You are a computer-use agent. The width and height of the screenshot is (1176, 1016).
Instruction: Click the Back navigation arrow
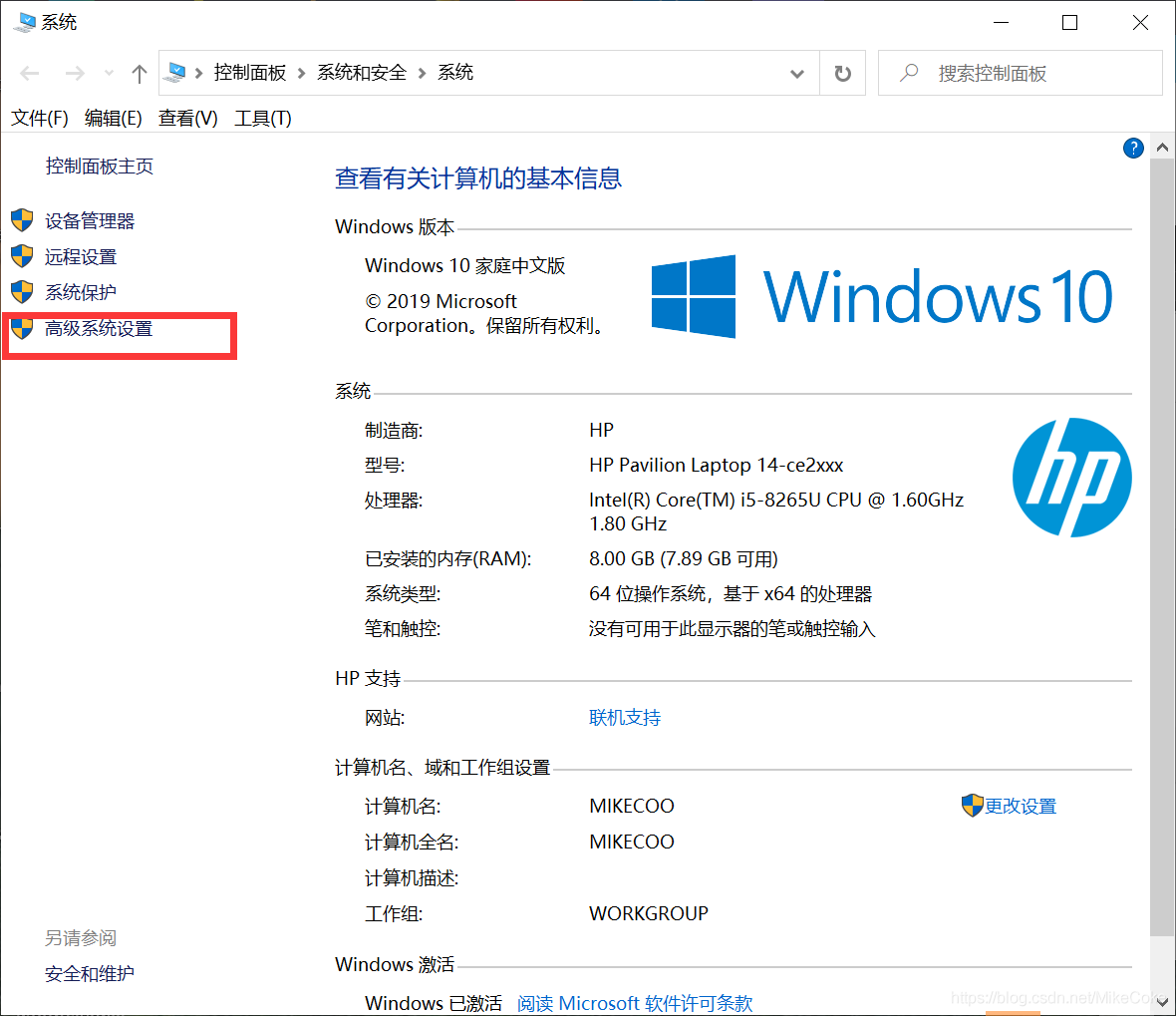tap(30, 73)
